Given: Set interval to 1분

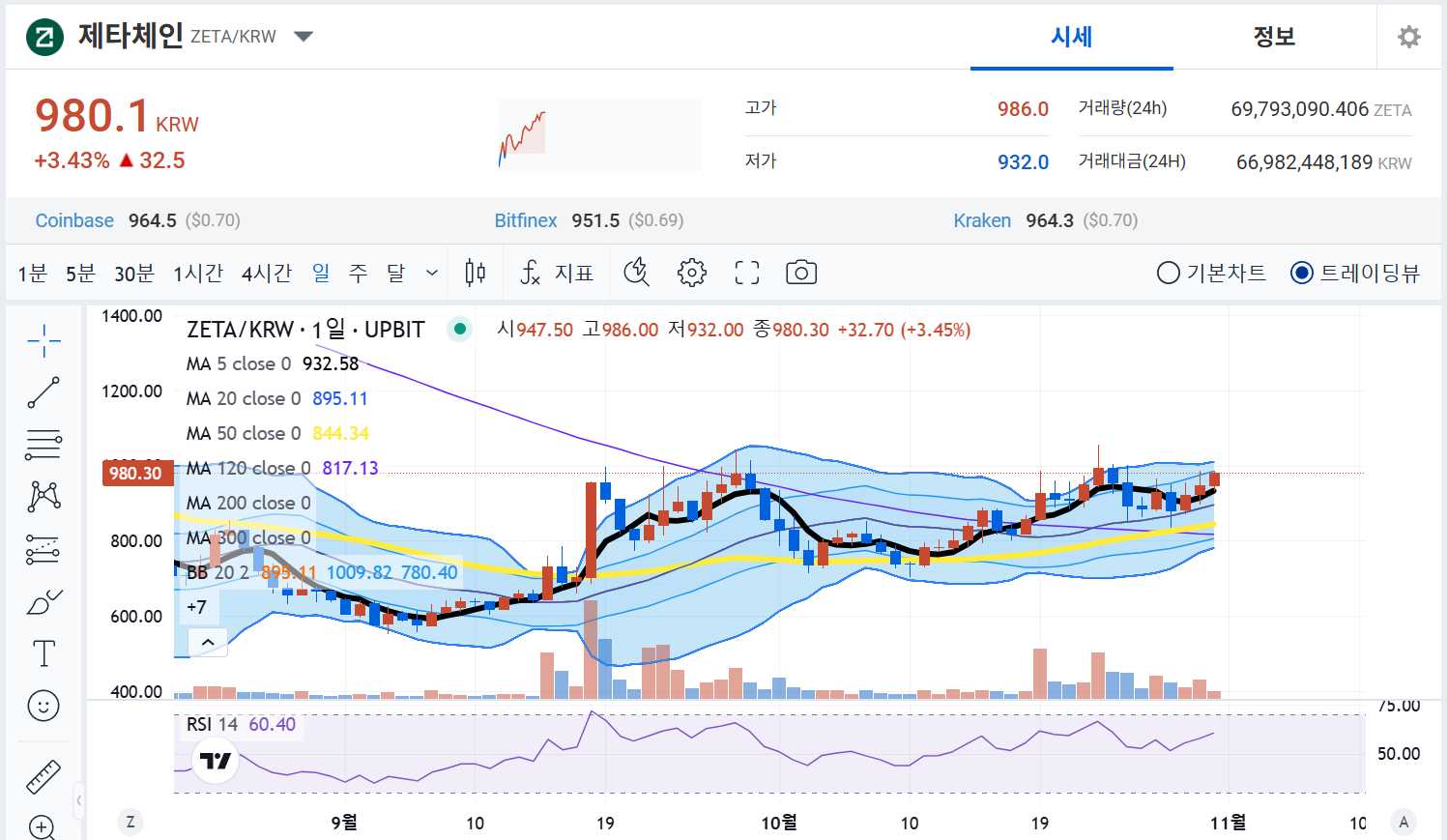Looking at the screenshot, I should (x=33, y=274).
